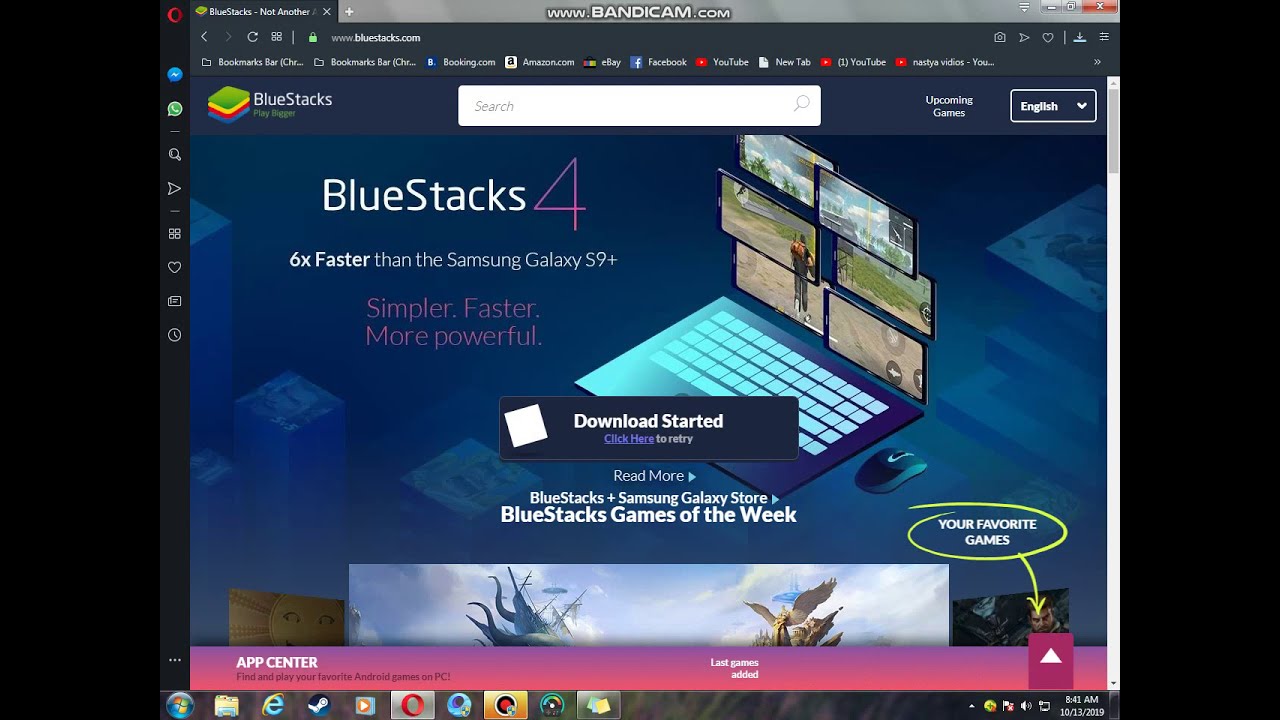Click the Read More link
The image size is (1280, 720).
654,476
